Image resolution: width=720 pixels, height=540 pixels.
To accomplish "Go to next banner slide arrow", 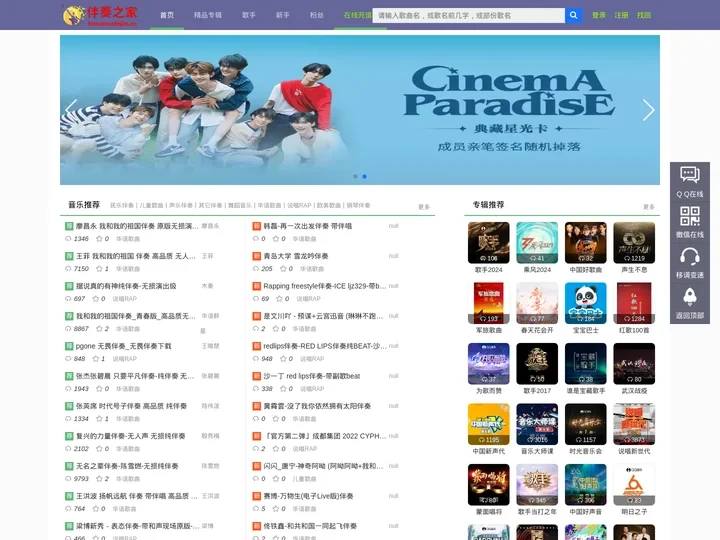I will click(648, 110).
